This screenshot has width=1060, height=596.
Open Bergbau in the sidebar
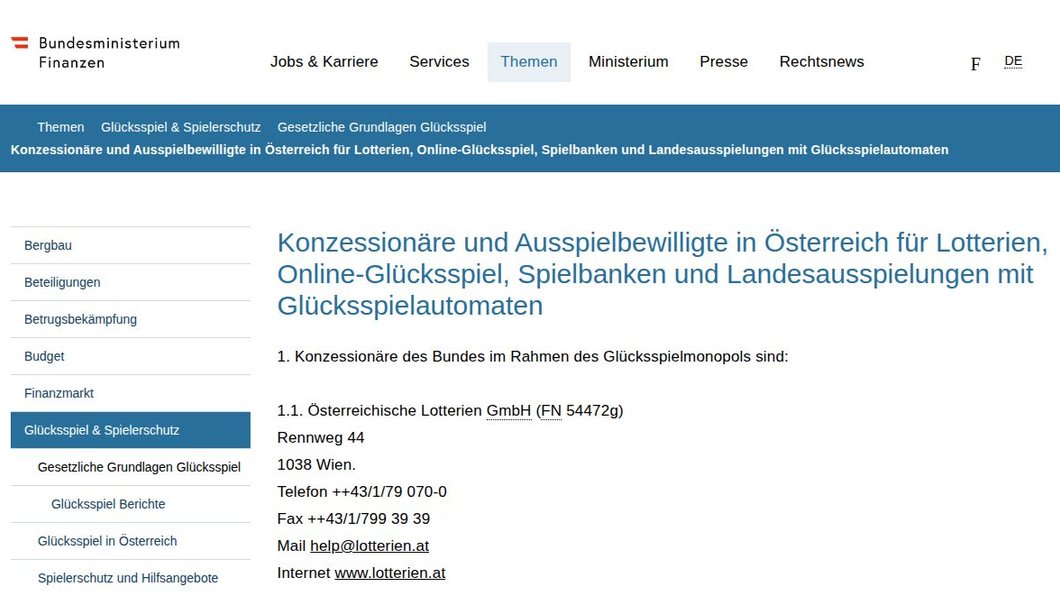130,245
